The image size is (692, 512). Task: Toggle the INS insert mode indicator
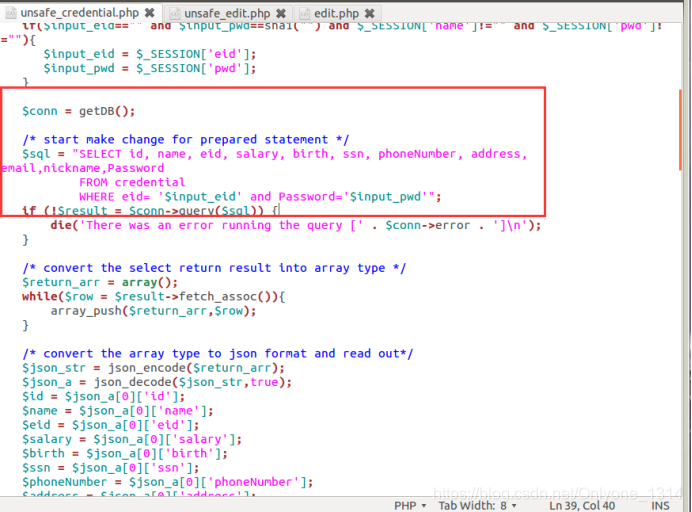(660, 505)
